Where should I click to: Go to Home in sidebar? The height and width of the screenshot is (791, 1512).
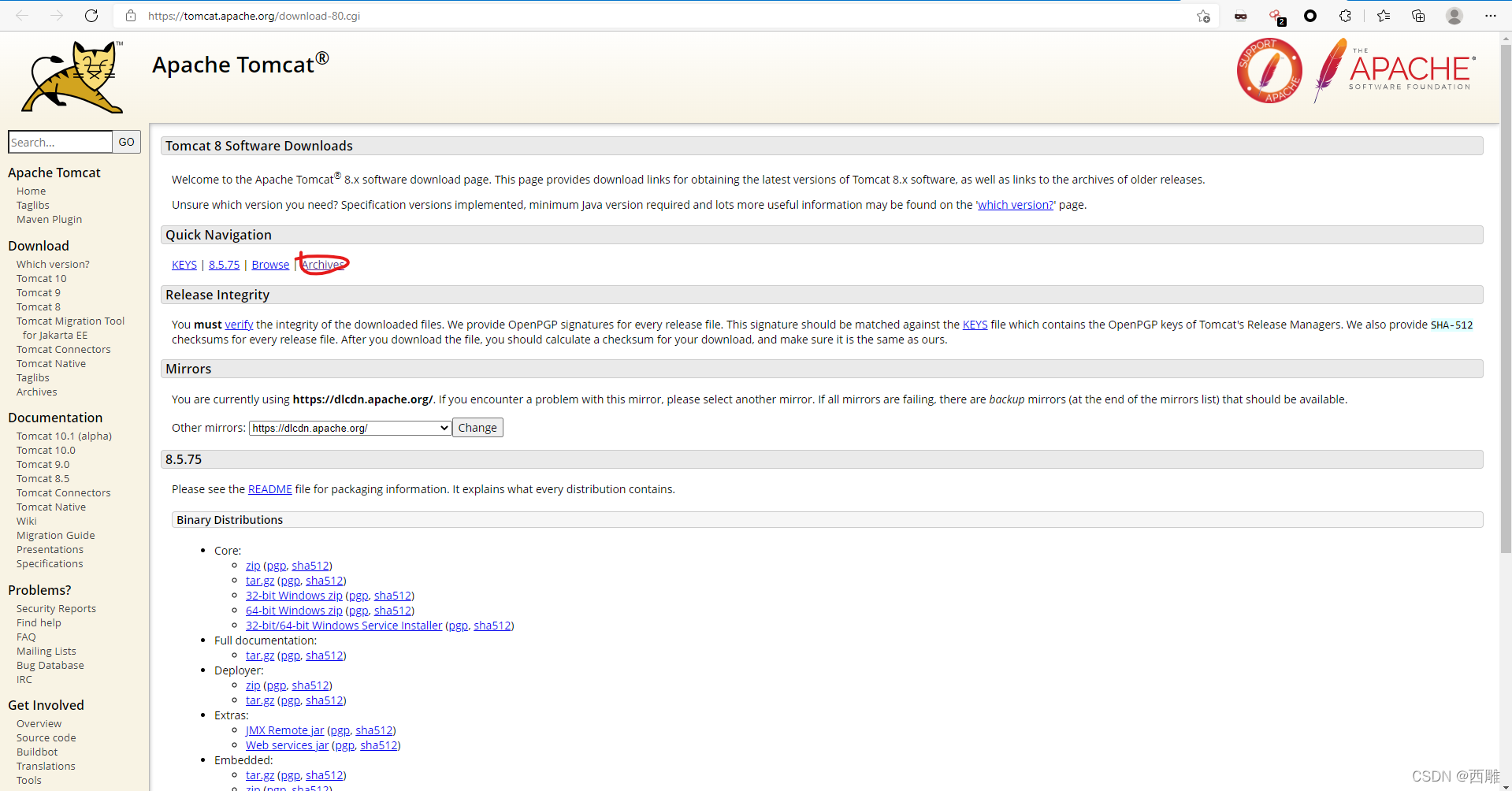(32, 191)
